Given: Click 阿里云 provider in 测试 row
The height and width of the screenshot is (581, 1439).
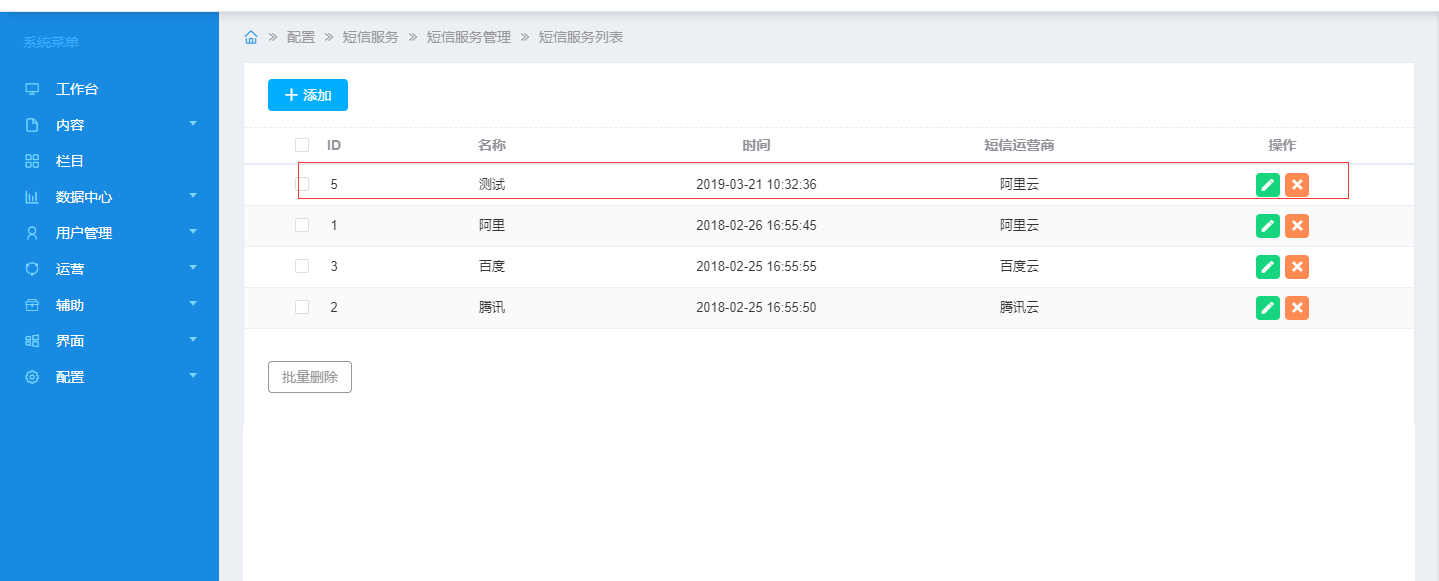Looking at the screenshot, I should click(1019, 185).
